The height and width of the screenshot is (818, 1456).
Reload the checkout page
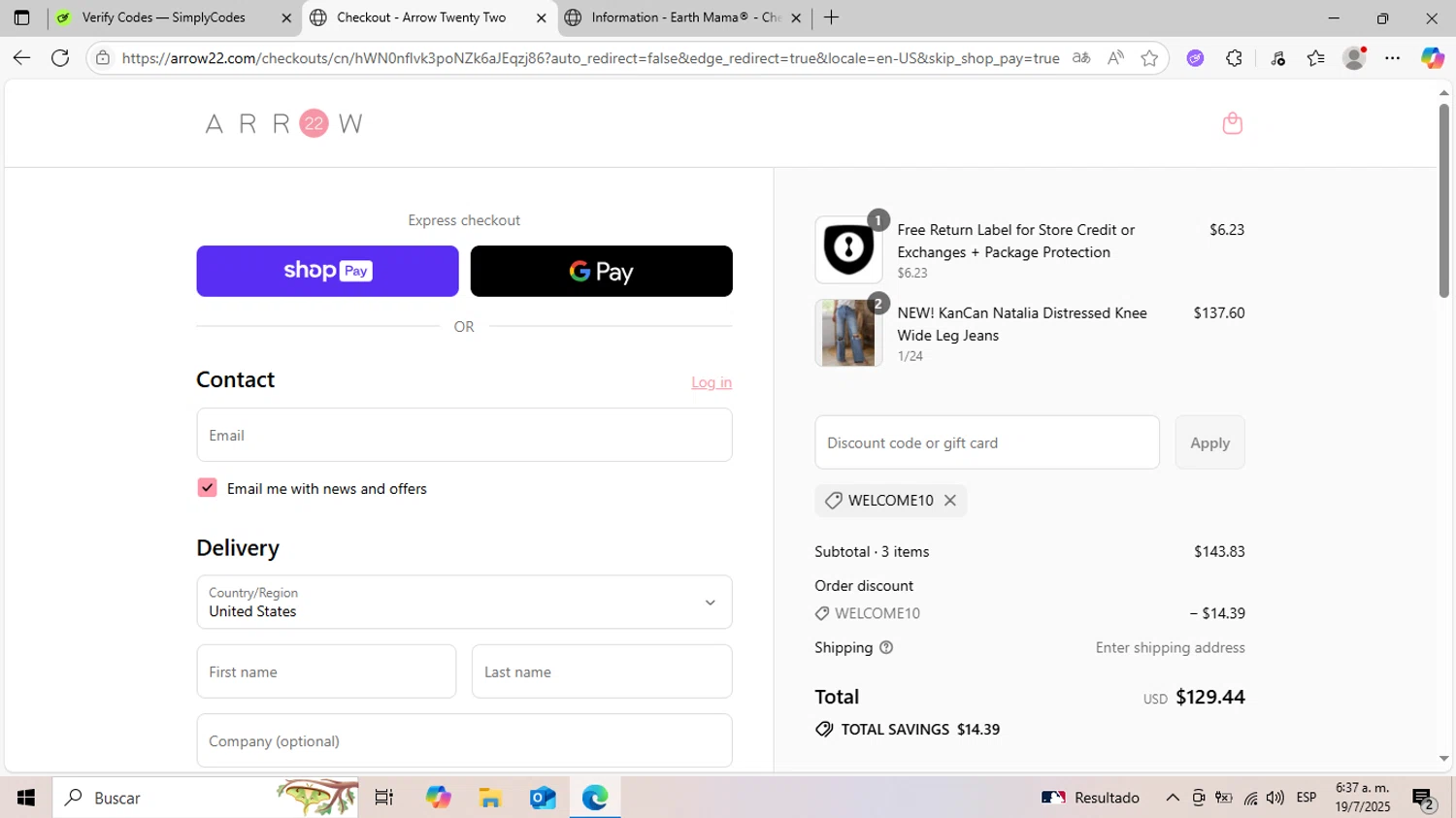pyautogui.click(x=60, y=58)
